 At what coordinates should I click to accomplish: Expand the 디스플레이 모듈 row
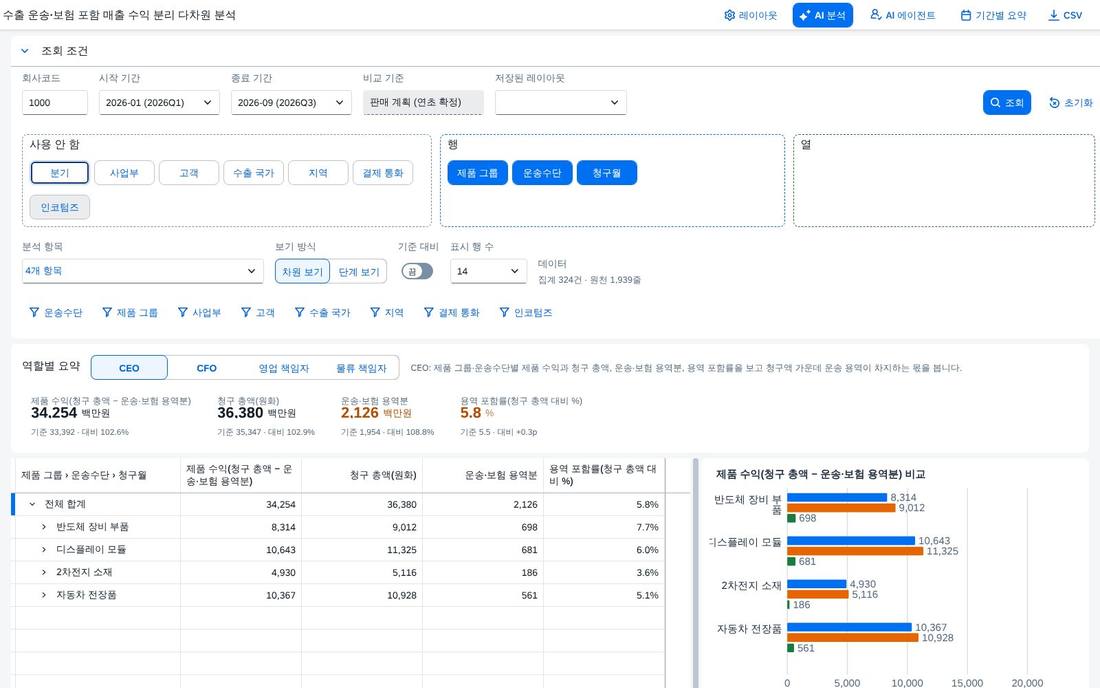tap(43, 549)
